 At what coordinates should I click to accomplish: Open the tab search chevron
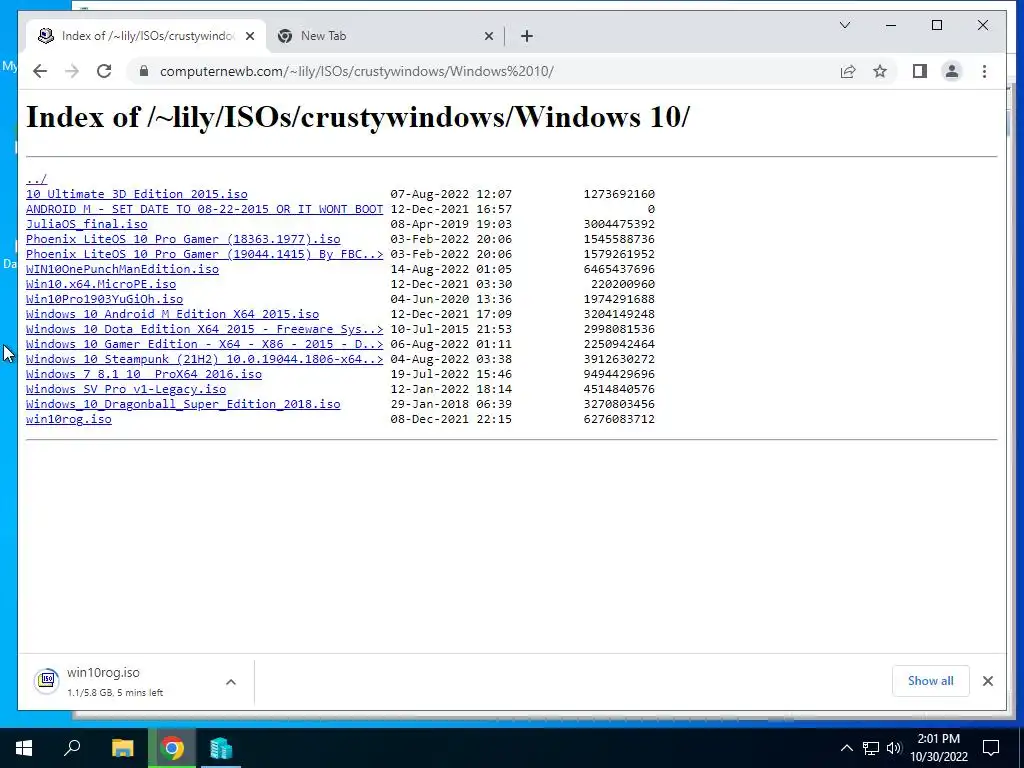pos(844,25)
